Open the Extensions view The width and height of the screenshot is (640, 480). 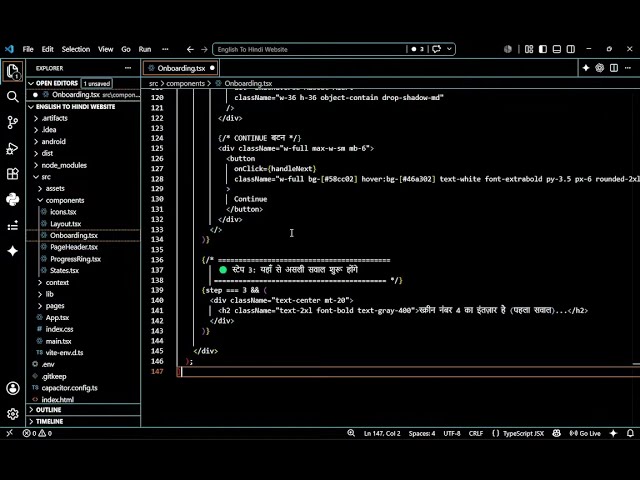pos(12,174)
